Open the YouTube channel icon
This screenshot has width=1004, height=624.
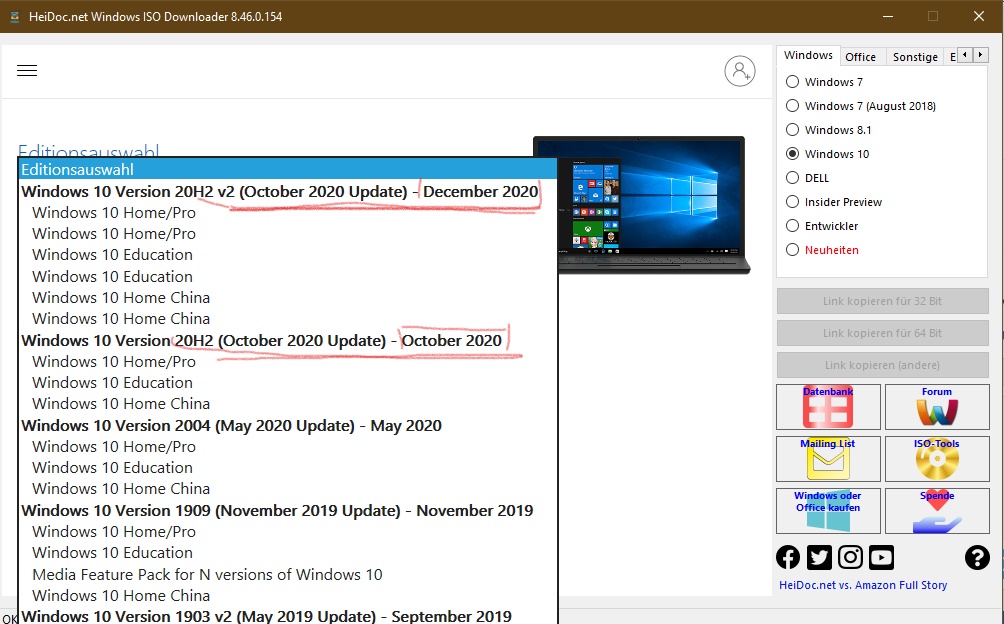pyautogui.click(x=881, y=557)
